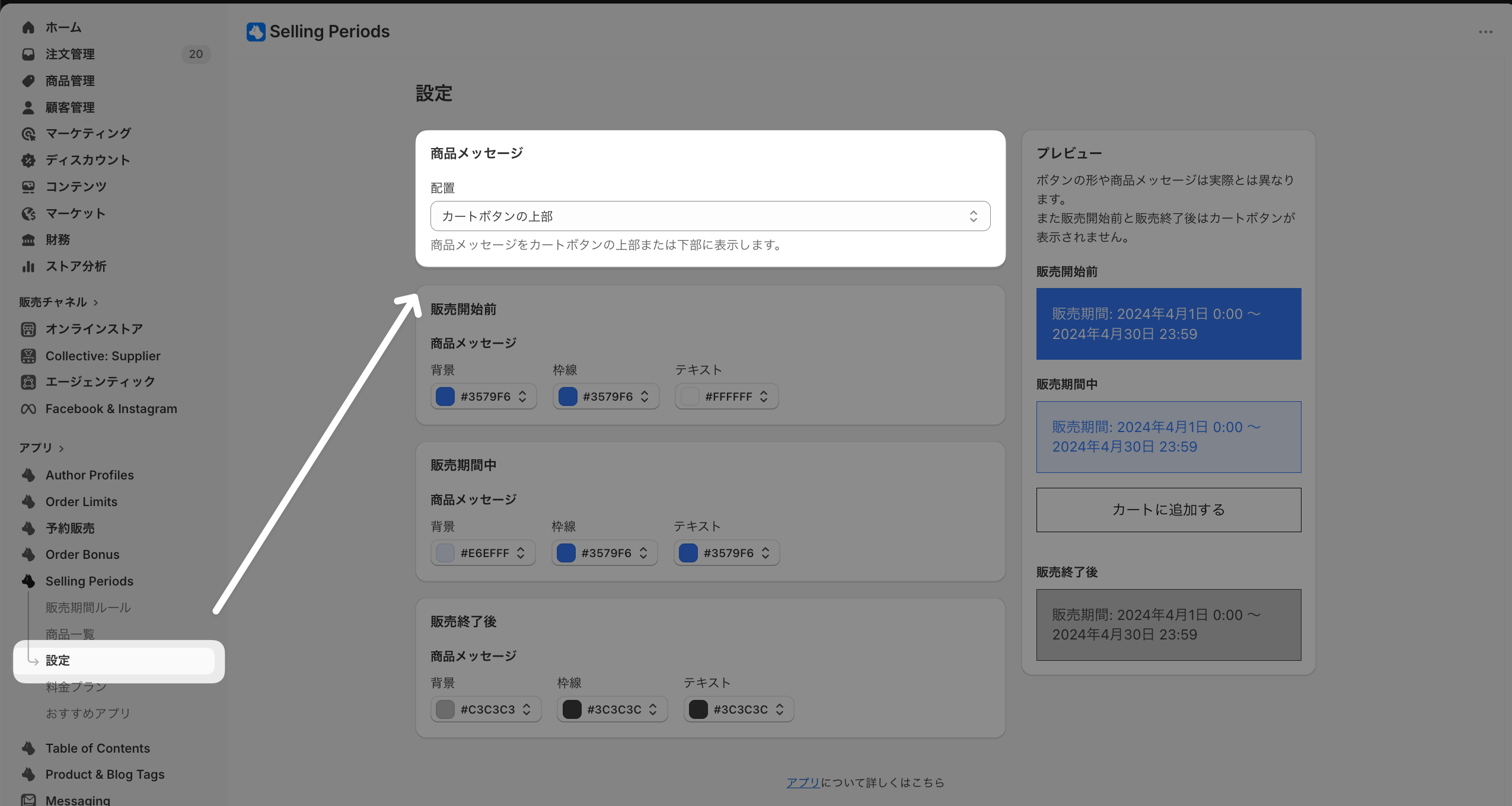Click the 販売期間中 背景 light blue swatch
This screenshot has height=806, width=1512.
[445, 553]
